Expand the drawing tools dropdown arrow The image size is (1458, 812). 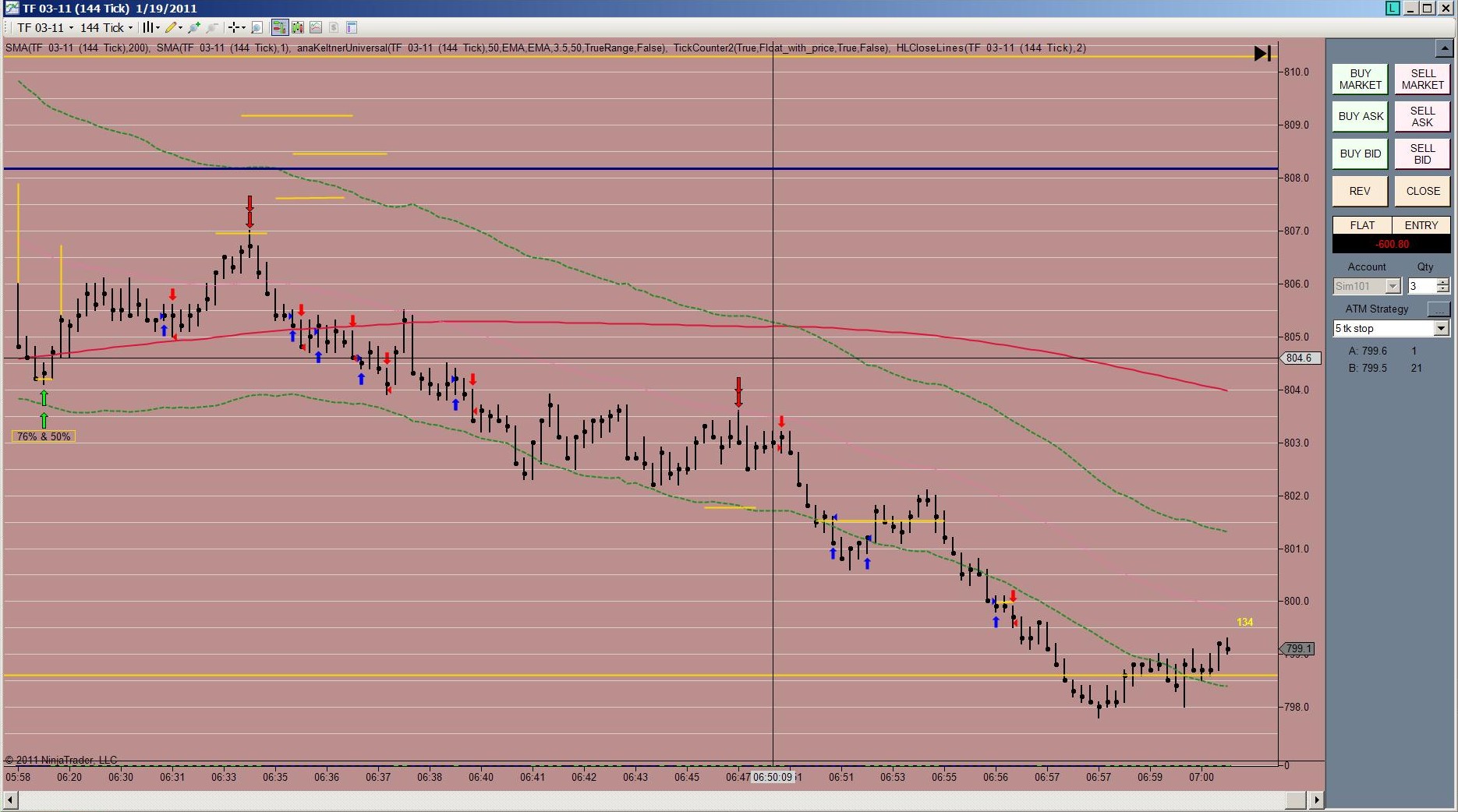coord(180,27)
